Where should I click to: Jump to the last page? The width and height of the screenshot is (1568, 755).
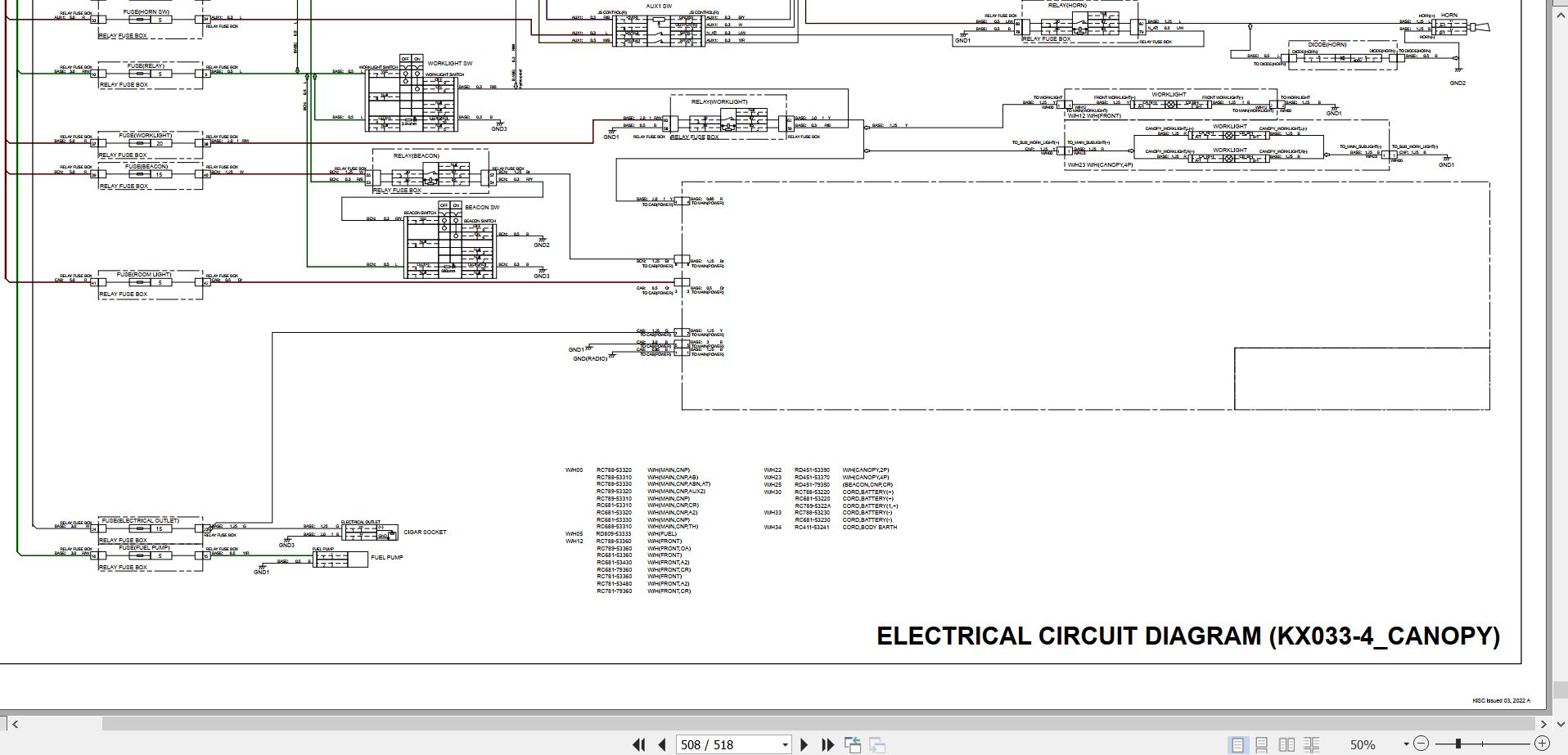(827, 744)
